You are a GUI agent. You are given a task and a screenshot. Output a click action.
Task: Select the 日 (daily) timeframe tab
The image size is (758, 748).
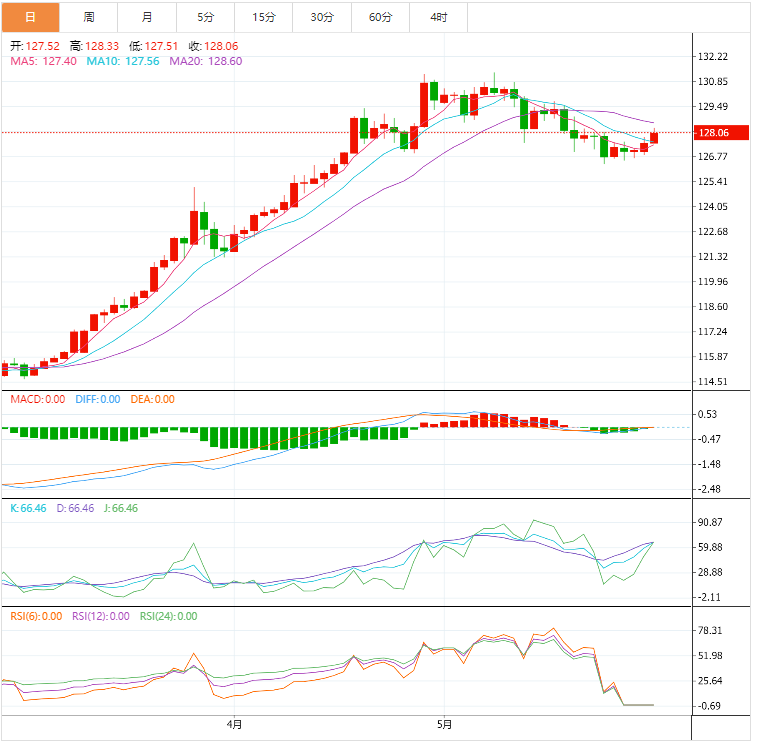click(x=30, y=17)
